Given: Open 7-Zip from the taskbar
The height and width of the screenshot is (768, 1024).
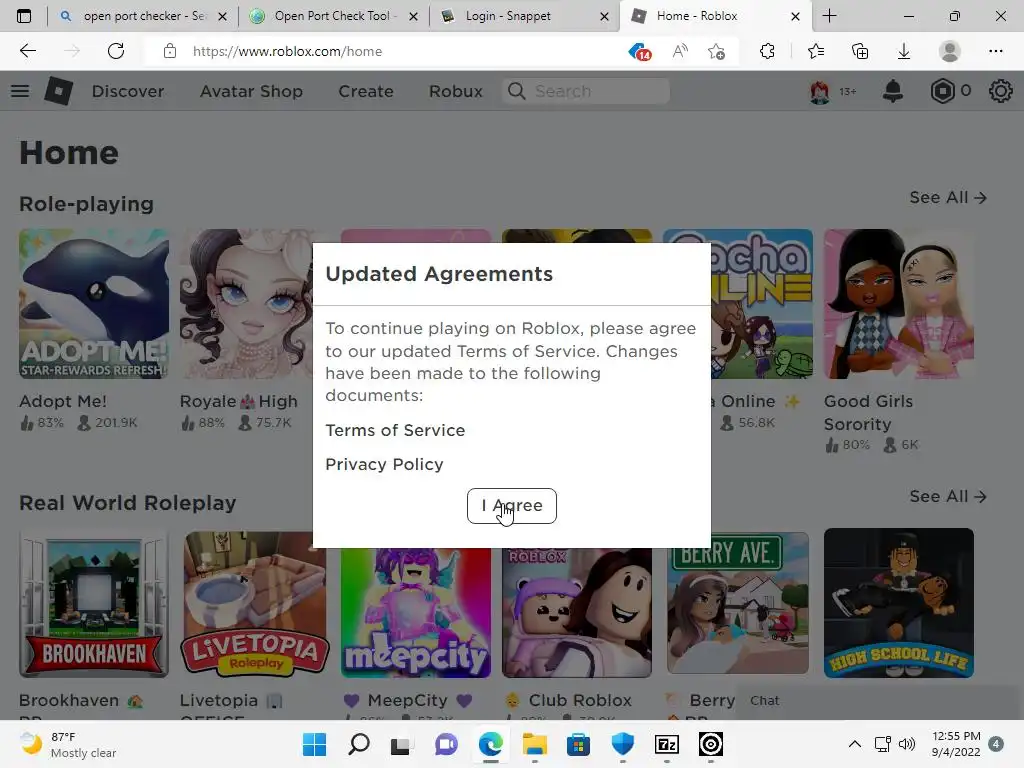Looking at the screenshot, I should click(667, 744).
